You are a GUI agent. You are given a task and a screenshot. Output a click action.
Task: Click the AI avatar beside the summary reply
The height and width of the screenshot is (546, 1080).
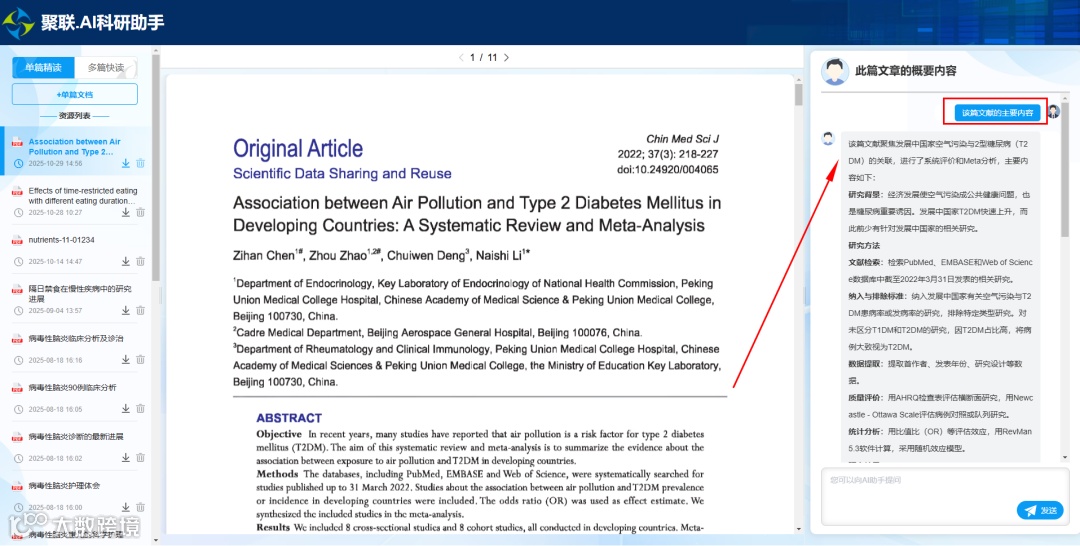(x=829, y=138)
